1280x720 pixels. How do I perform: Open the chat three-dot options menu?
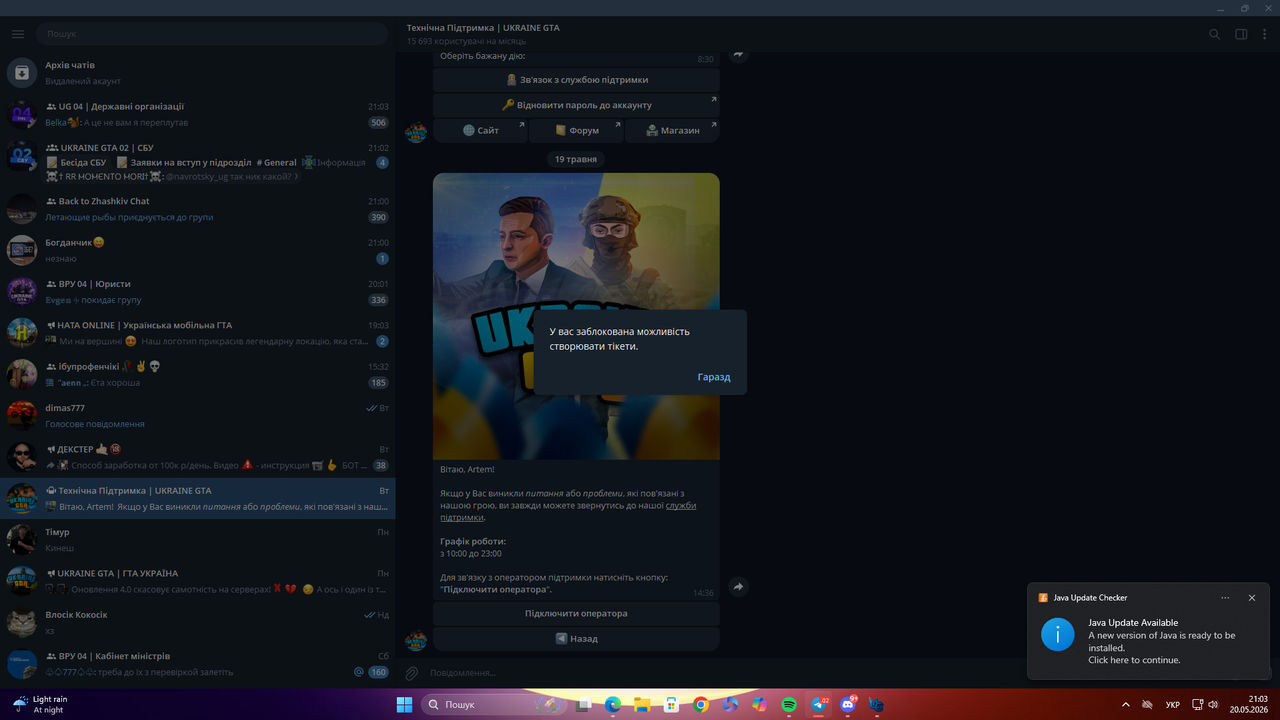click(1264, 34)
